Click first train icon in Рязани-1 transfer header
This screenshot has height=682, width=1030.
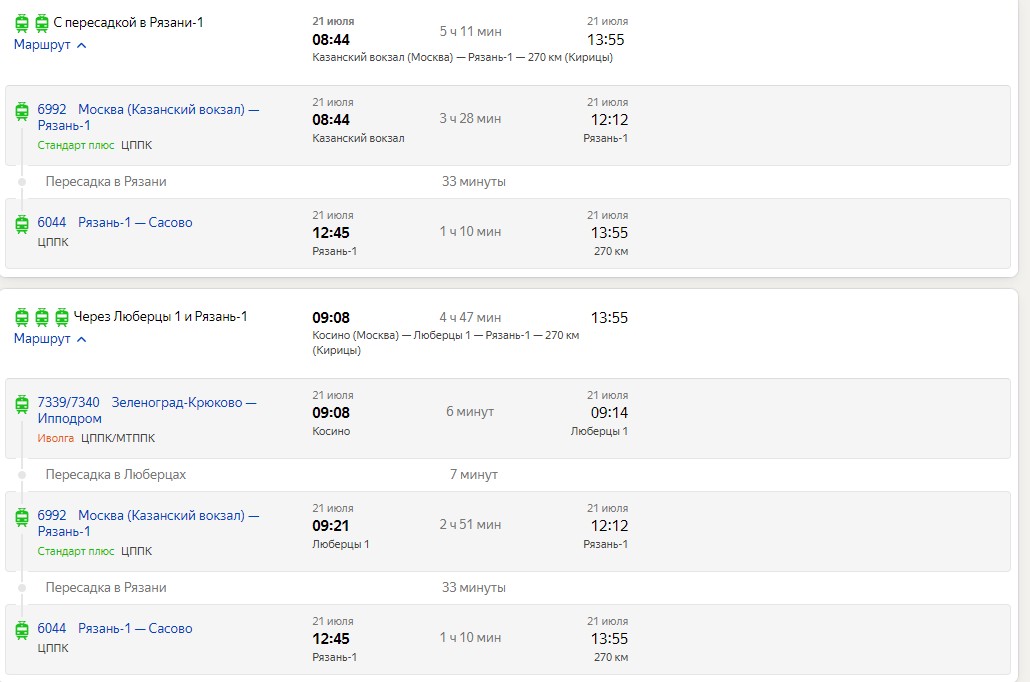click(22, 23)
